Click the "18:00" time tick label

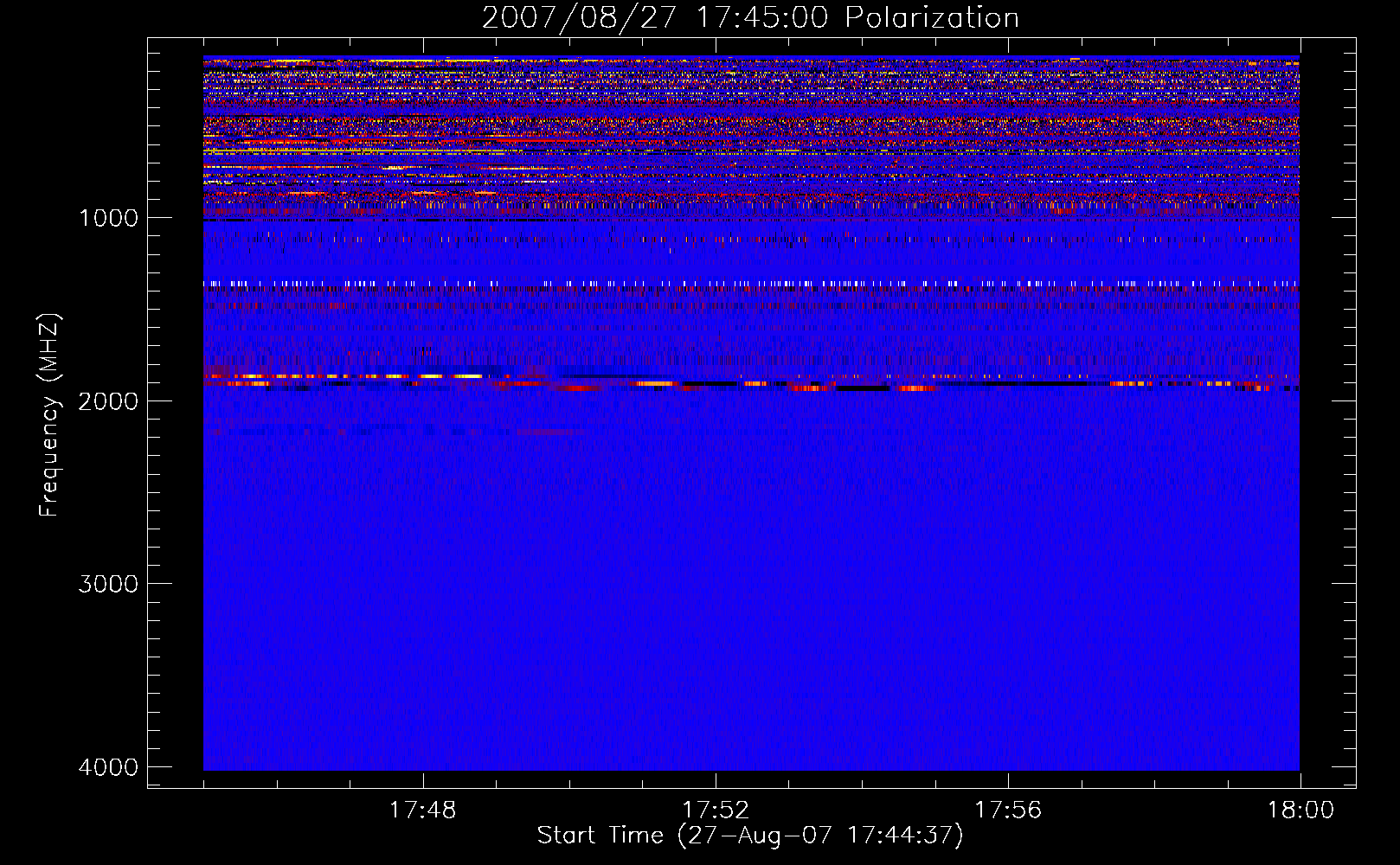[1300, 811]
